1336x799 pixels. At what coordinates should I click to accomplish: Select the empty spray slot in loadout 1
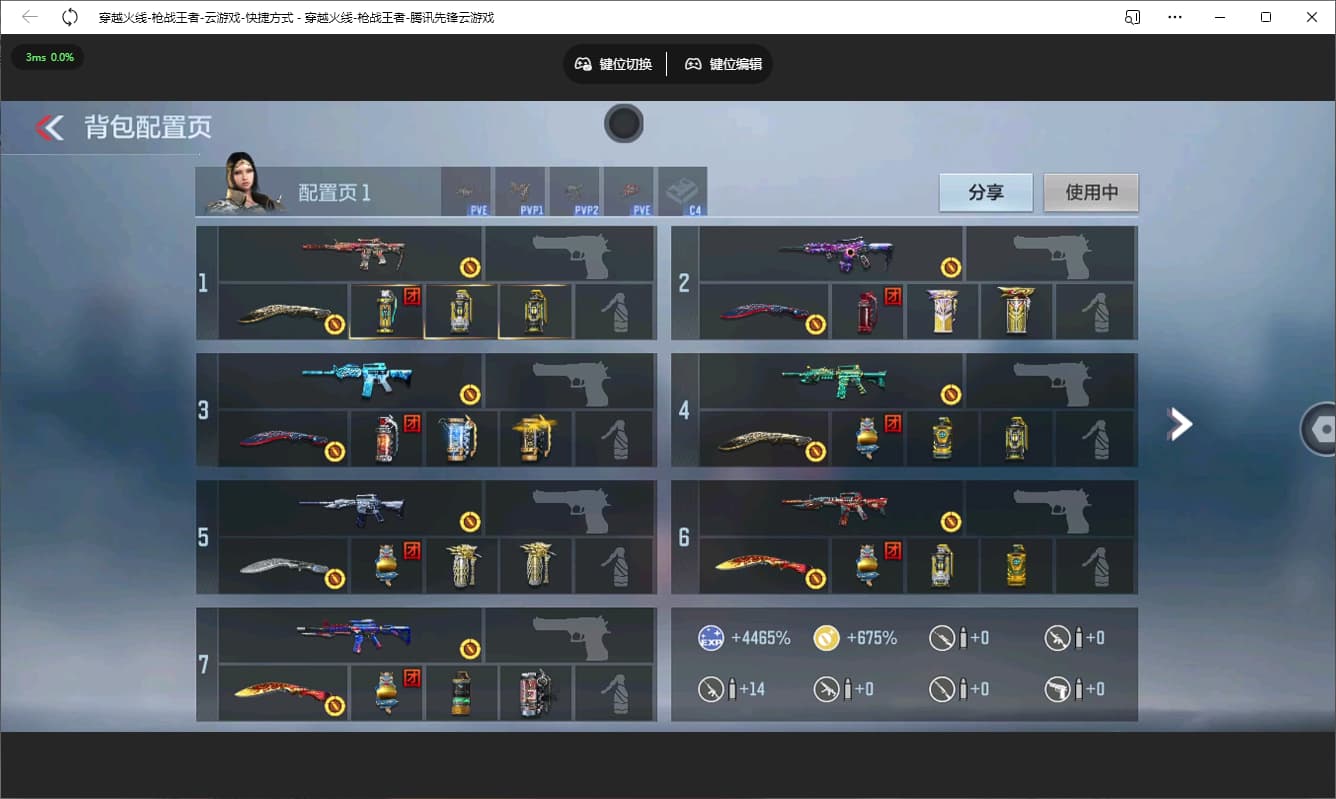coord(614,312)
